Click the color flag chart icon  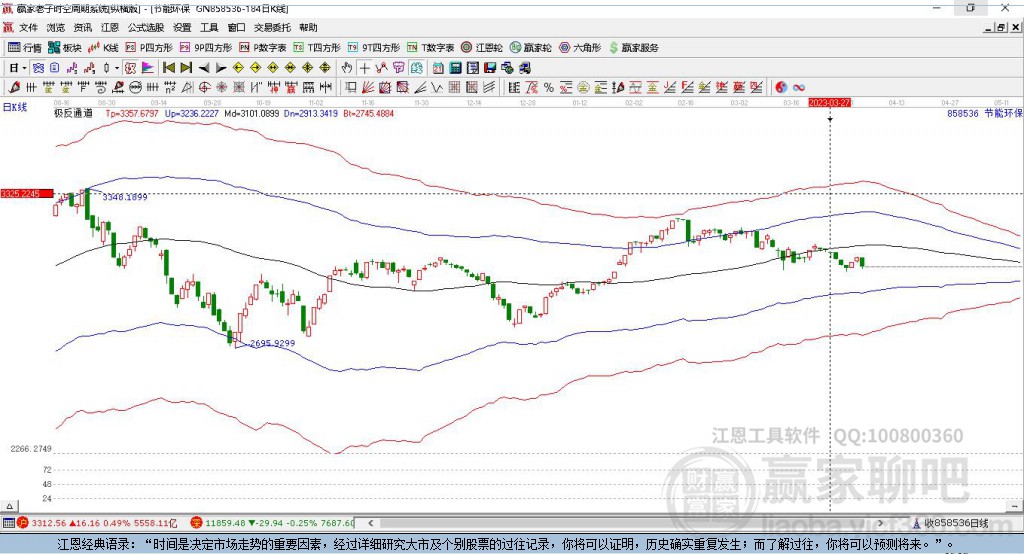(x=148, y=68)
